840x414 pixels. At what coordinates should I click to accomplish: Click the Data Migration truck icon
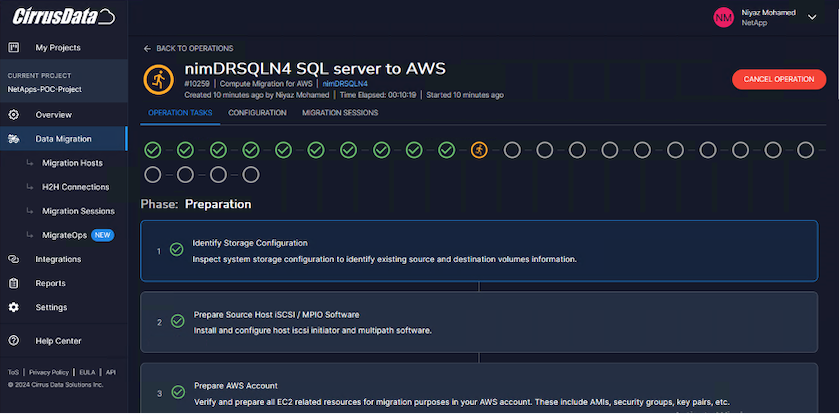(14, 139)
